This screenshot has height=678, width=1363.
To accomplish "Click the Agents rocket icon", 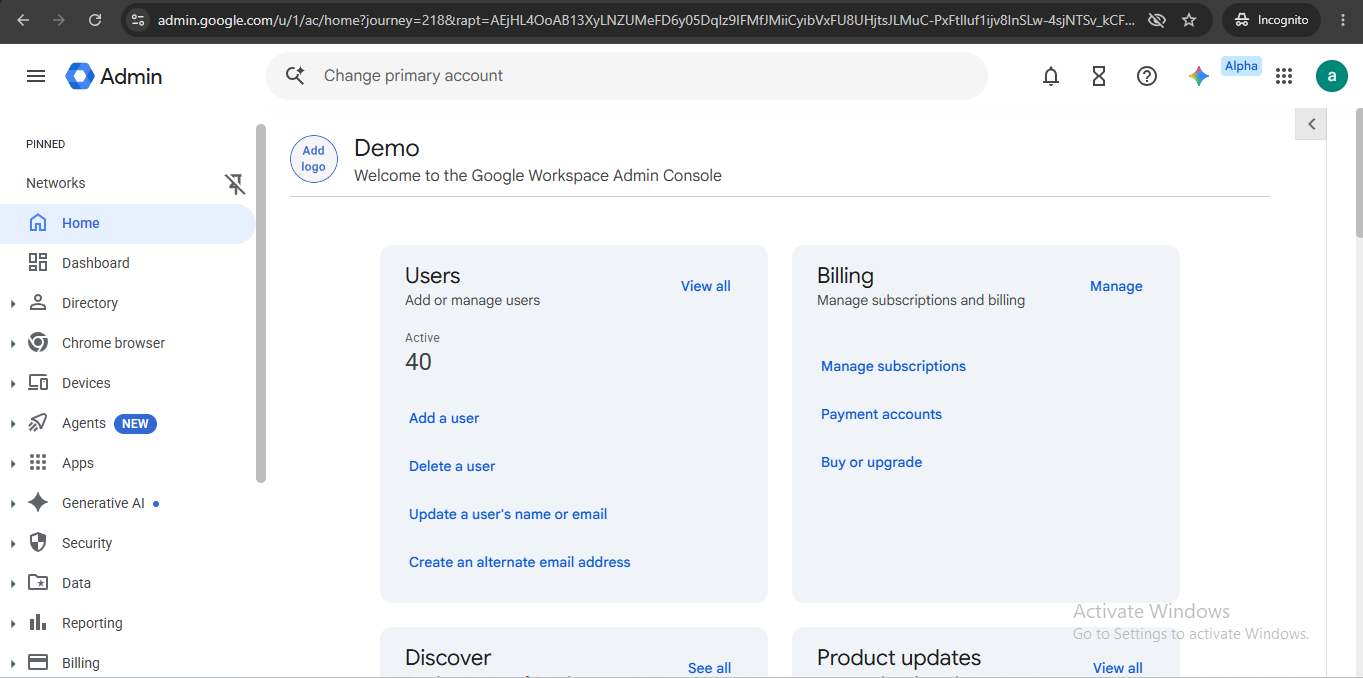I will pos(38,423).
